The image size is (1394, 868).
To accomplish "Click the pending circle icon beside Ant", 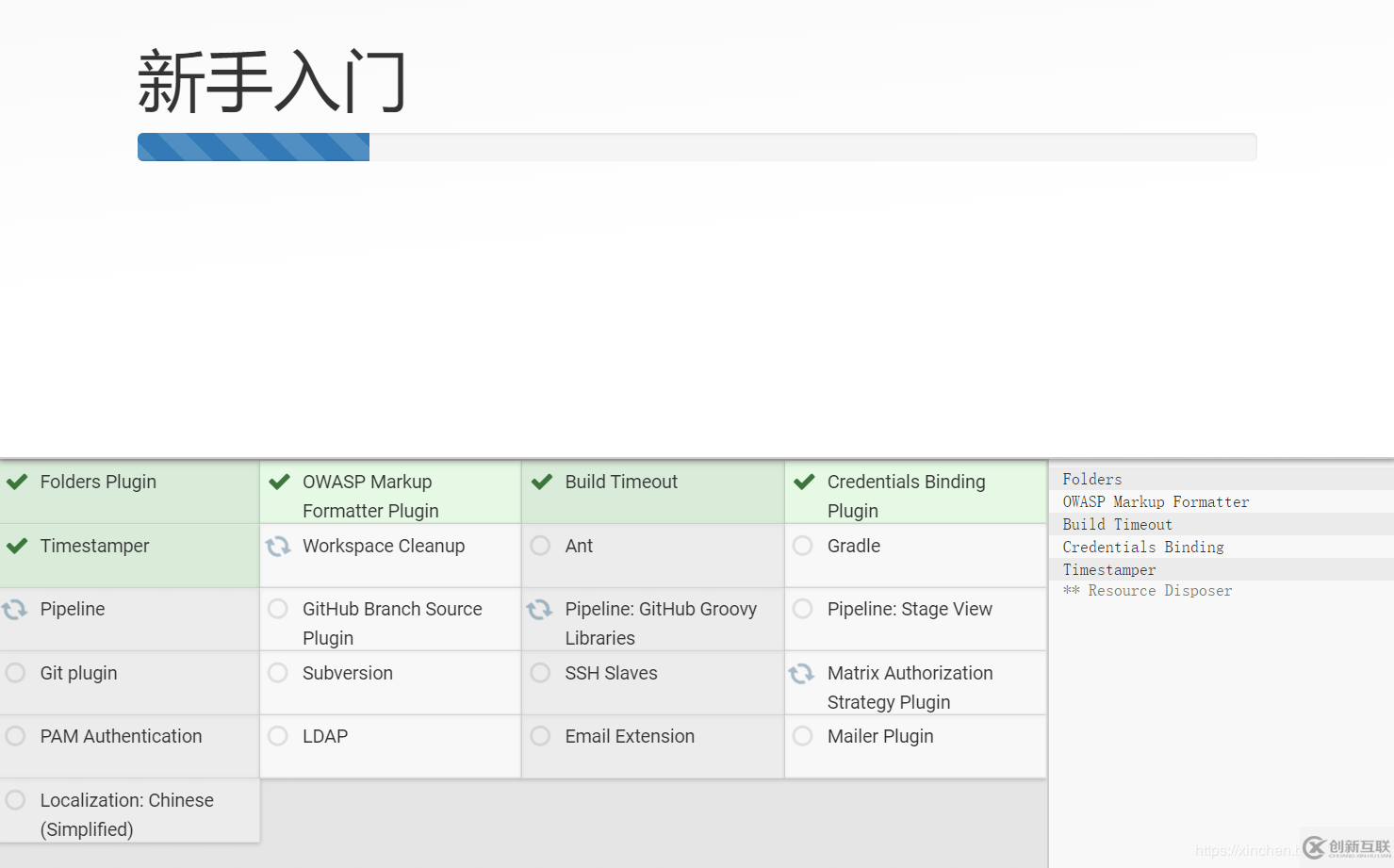I will (540, 546).
